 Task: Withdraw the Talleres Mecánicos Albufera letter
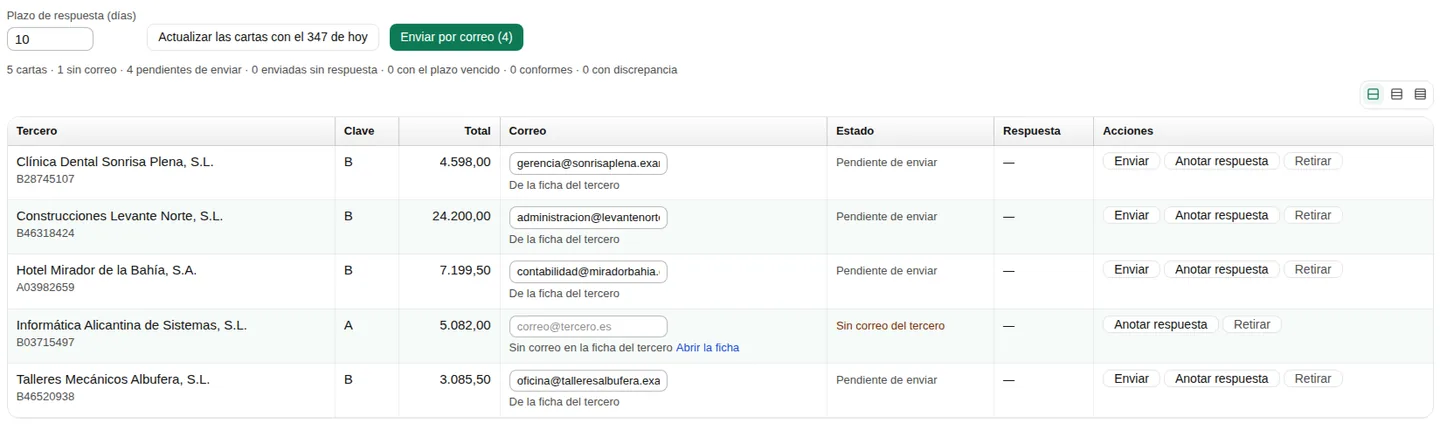pos(1312,379)
